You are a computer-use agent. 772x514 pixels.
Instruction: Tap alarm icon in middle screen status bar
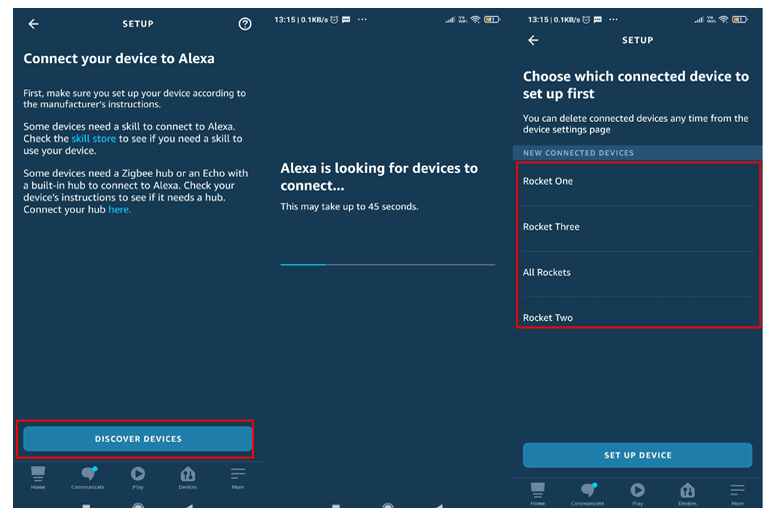[x=334, y=20]
